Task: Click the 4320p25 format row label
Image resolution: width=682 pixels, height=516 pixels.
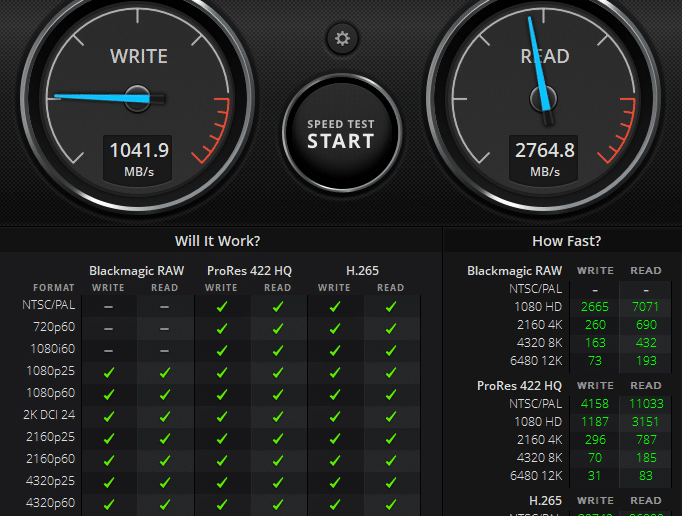Action: (50, 480)
